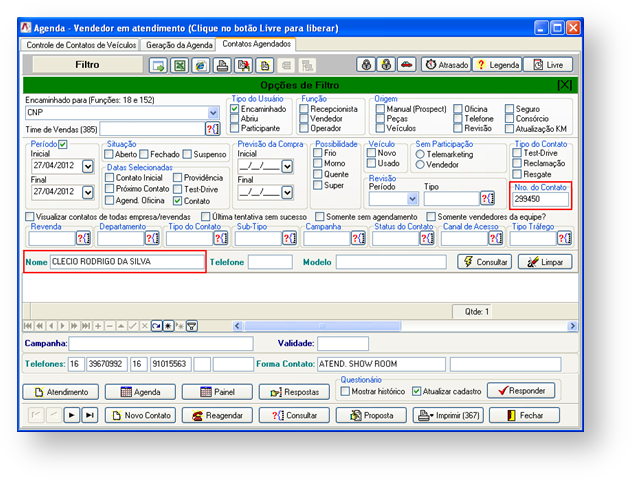Switch to Geração da Agenda tab

[x=179, y=45]
